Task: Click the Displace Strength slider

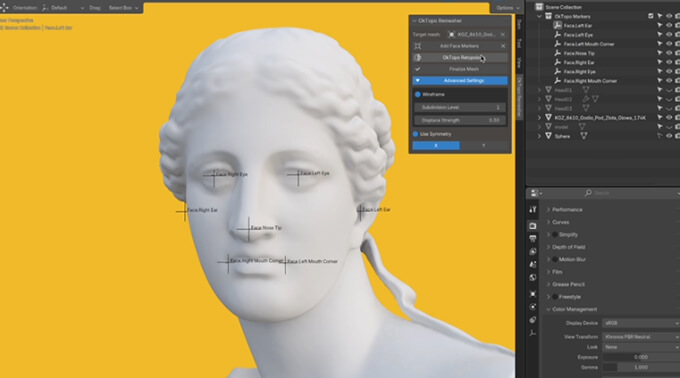Action: point(460,120)
